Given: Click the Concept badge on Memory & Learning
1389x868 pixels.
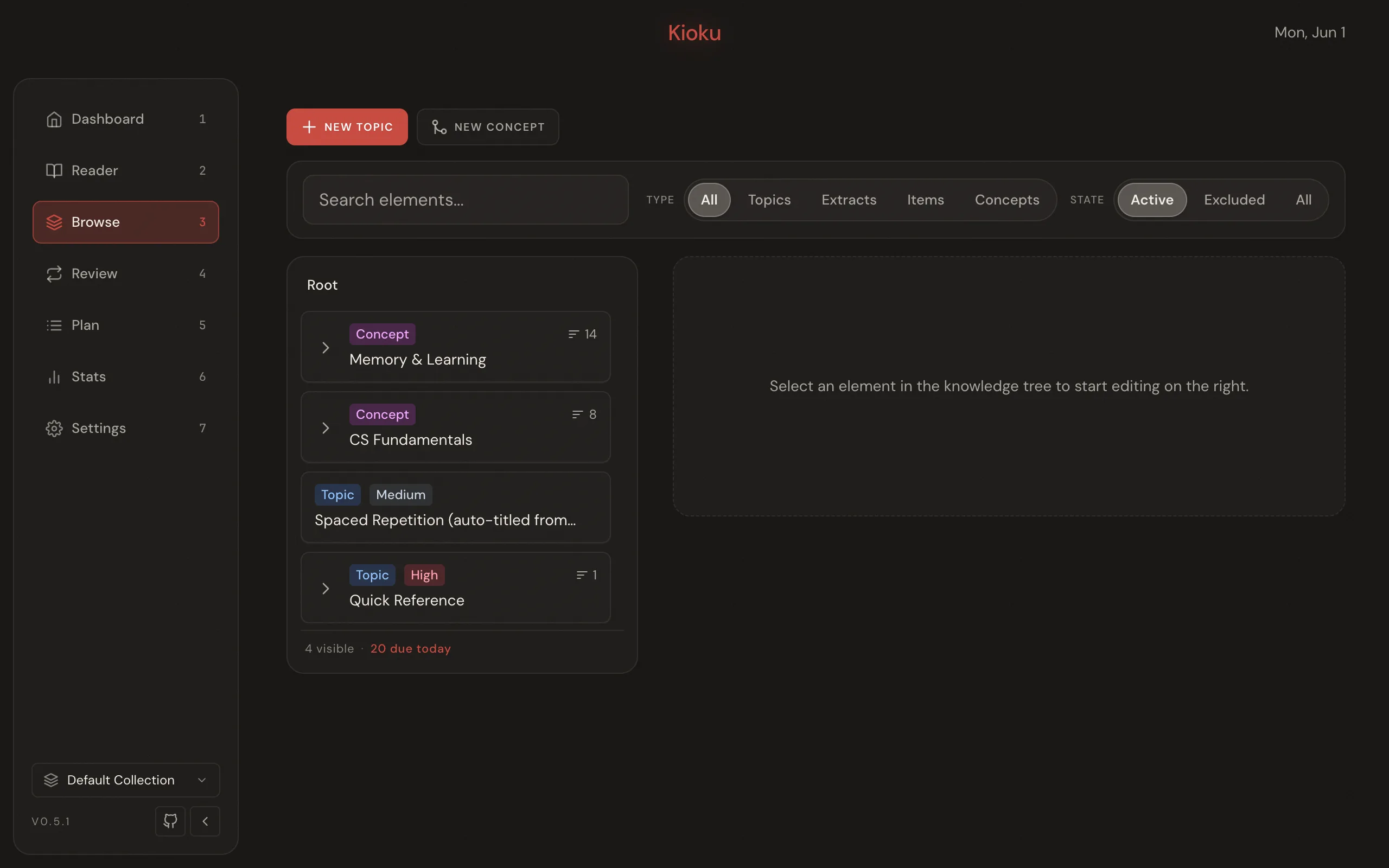Looking at the screenshot, I should point(383,334).
